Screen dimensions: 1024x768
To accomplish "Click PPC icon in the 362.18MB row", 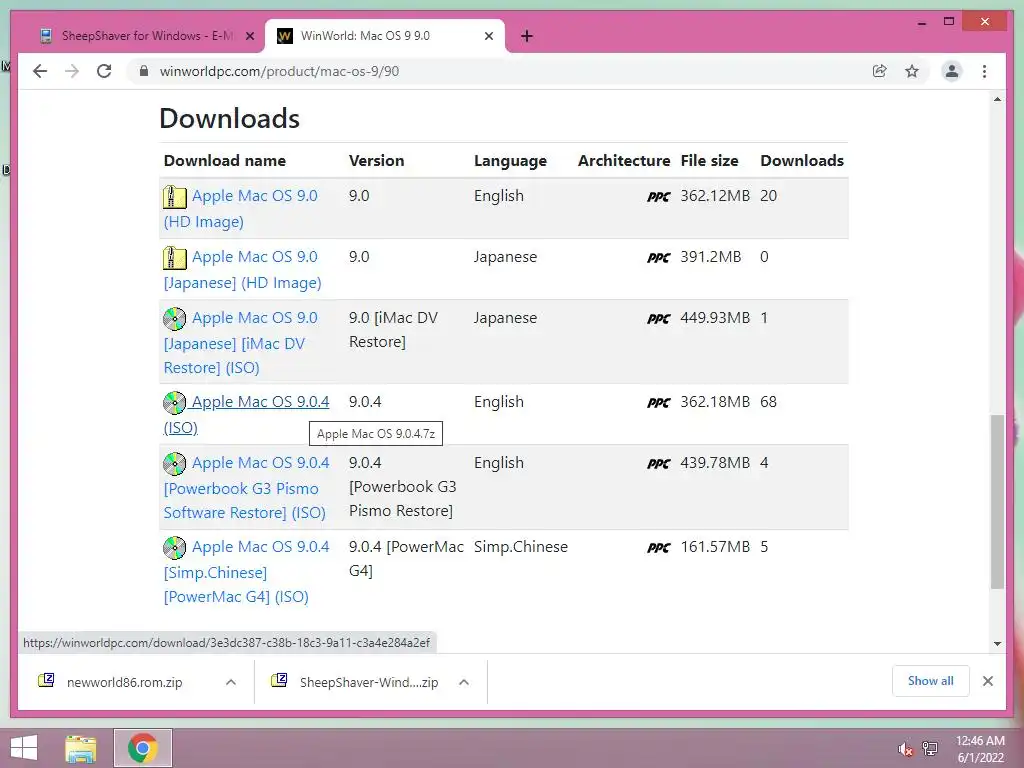I will coord(658,403).
